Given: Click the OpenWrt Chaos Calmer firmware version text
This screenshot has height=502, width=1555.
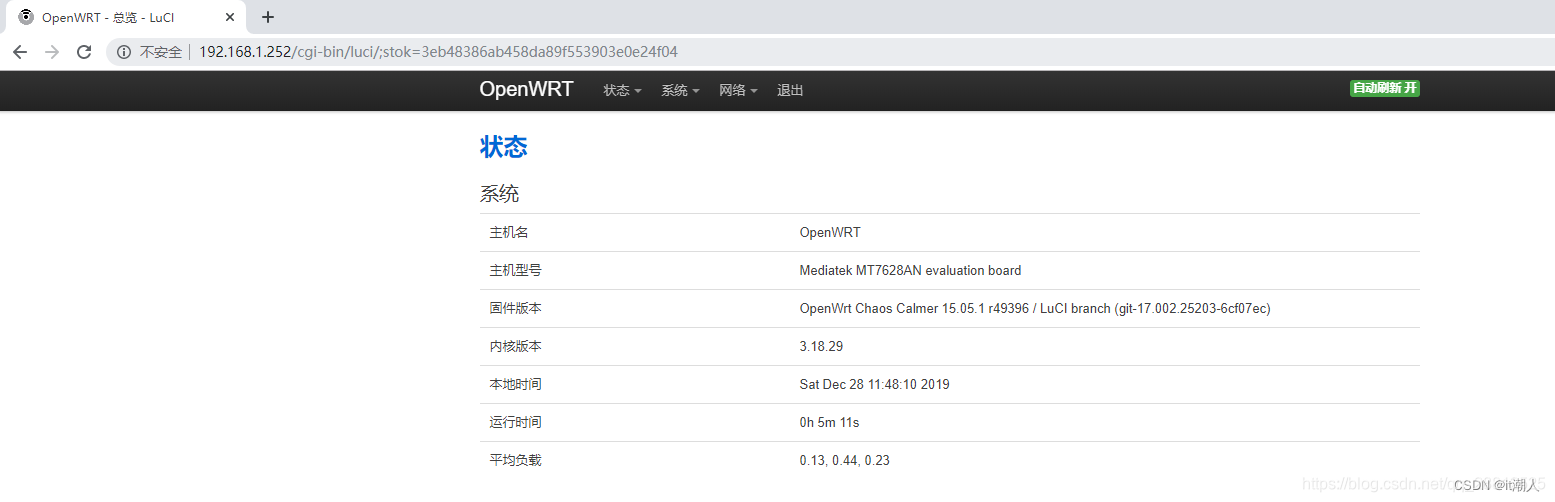Looking at the screenshot, I should (1035, 308).
